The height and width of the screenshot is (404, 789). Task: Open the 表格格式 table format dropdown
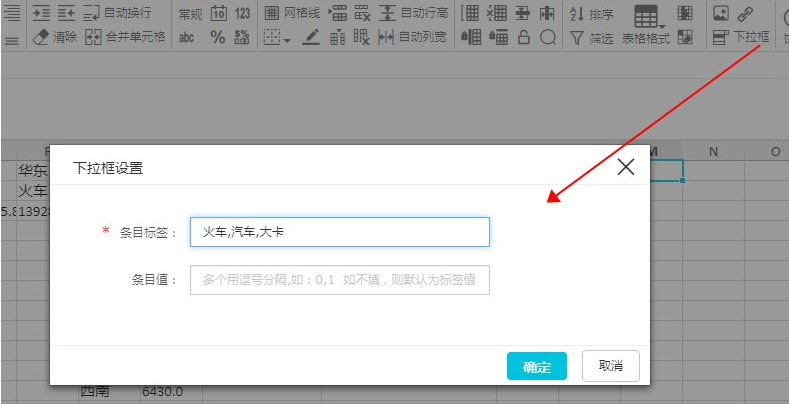tap(647, 25)
